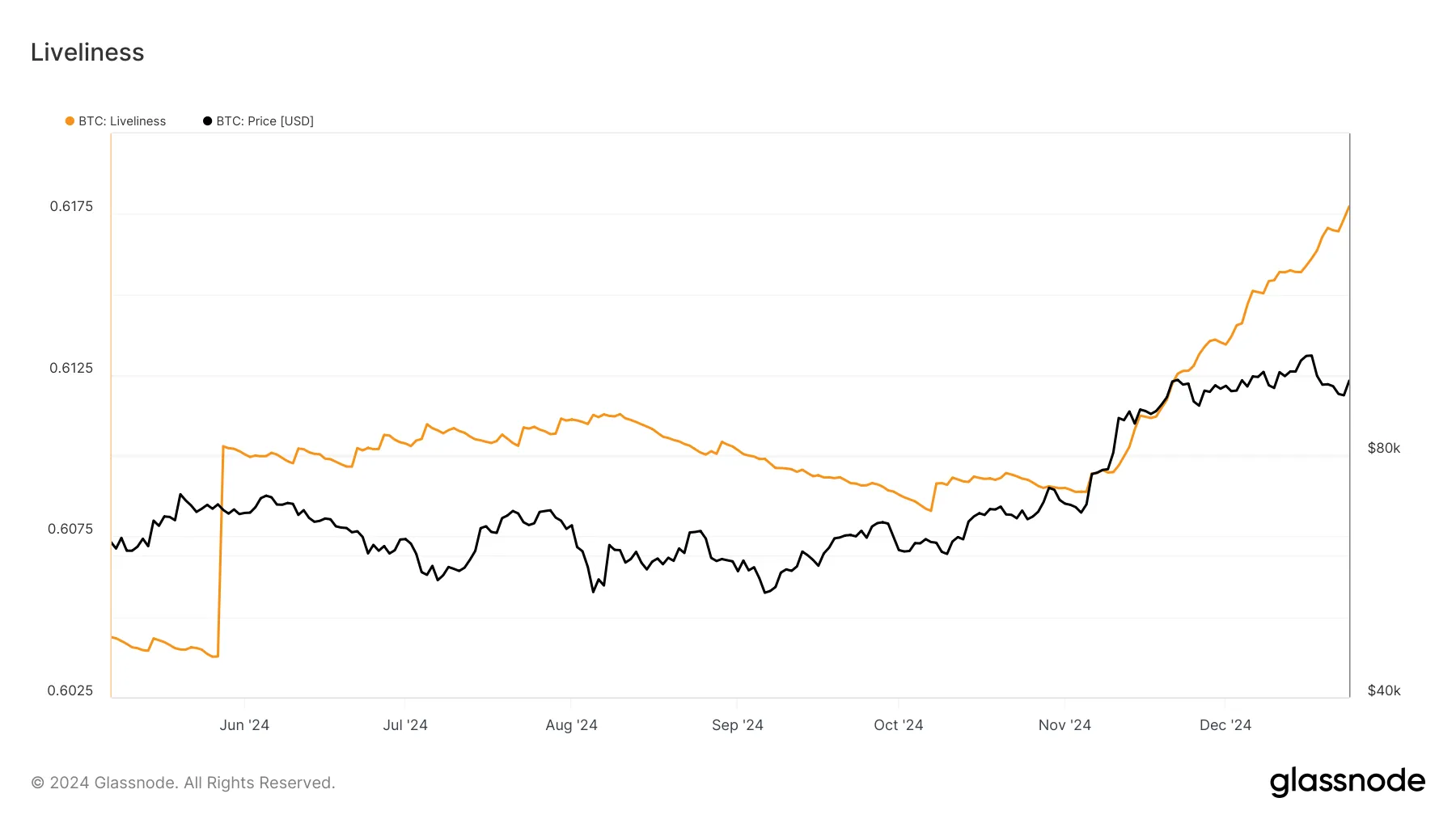Click the Aug '24 axis tick label
1456x819 pixels.
click(571, 725)
